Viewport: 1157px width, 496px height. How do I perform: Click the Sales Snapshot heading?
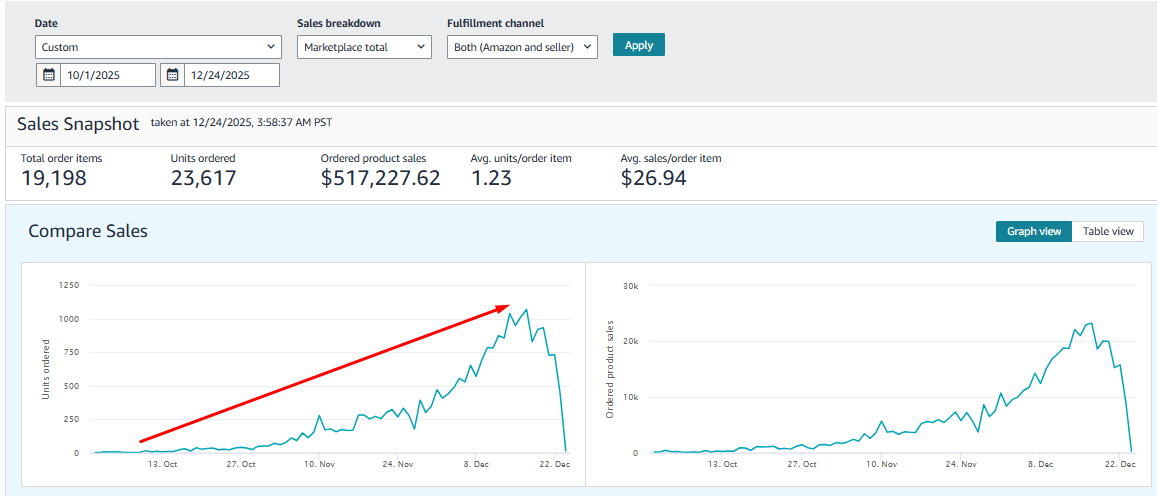point(77,123)
